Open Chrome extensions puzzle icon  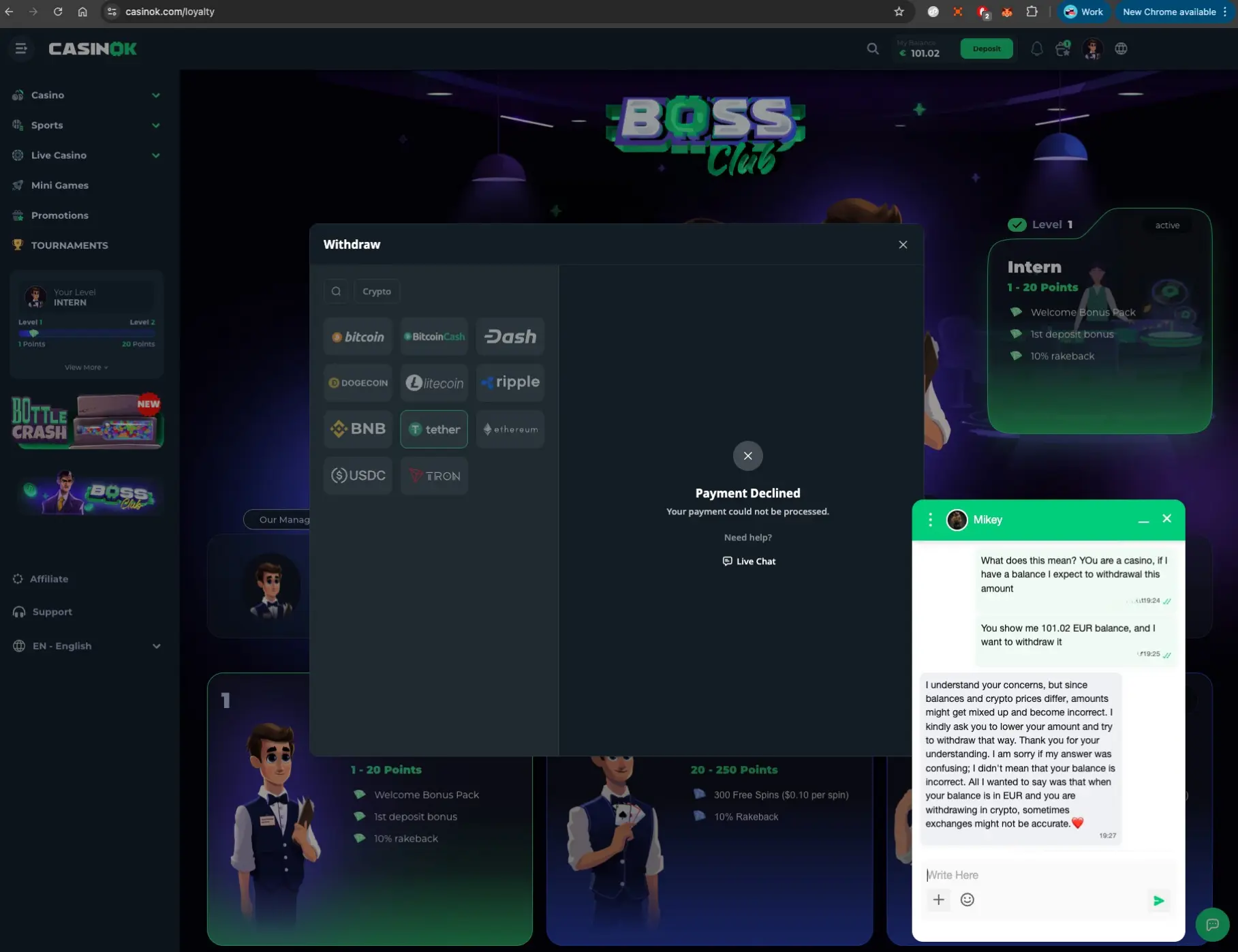coord(1032,12)
